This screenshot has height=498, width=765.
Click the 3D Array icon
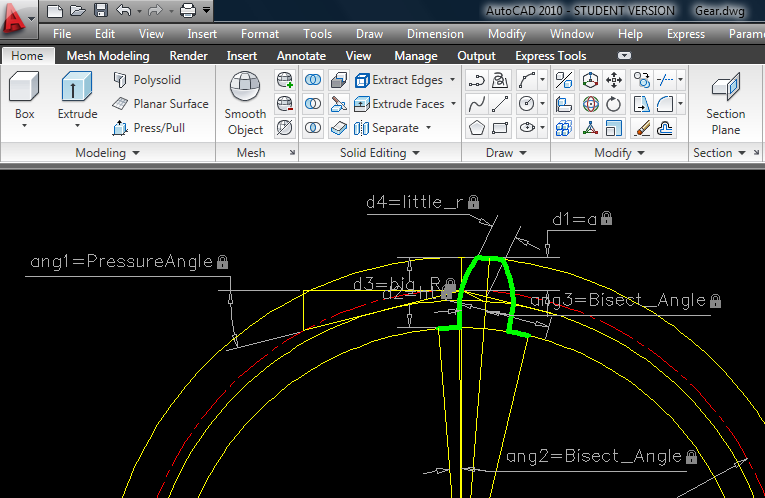[x=564, y=128]
